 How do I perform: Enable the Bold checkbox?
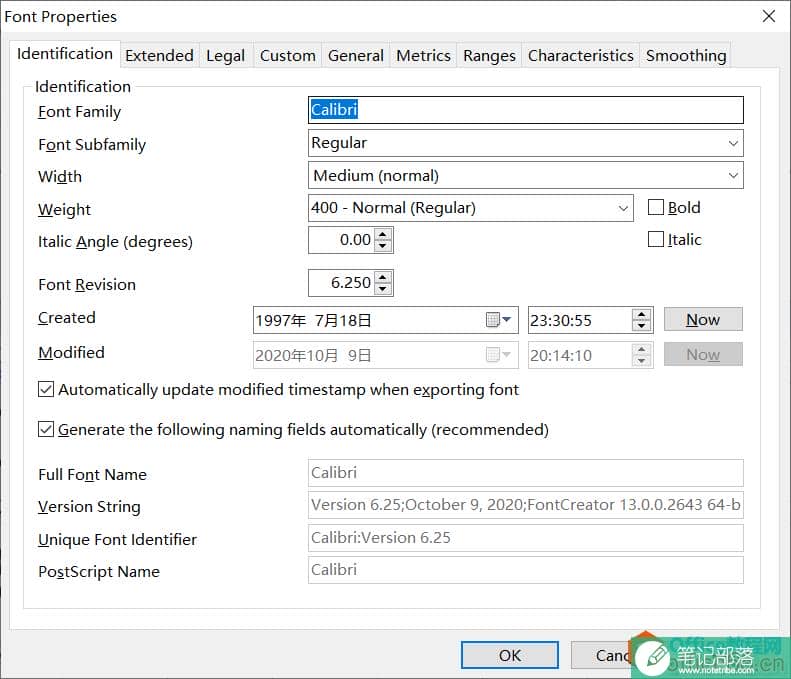(656, 207)
